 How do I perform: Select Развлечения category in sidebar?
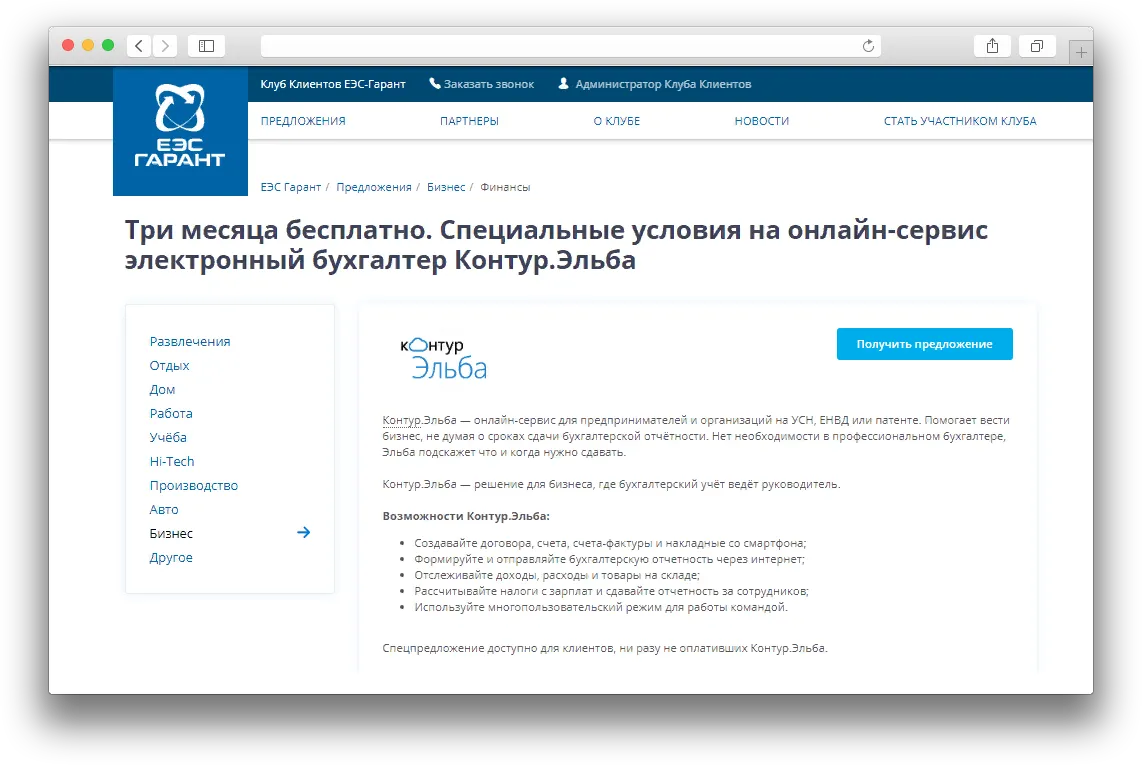tap(190, 342)
